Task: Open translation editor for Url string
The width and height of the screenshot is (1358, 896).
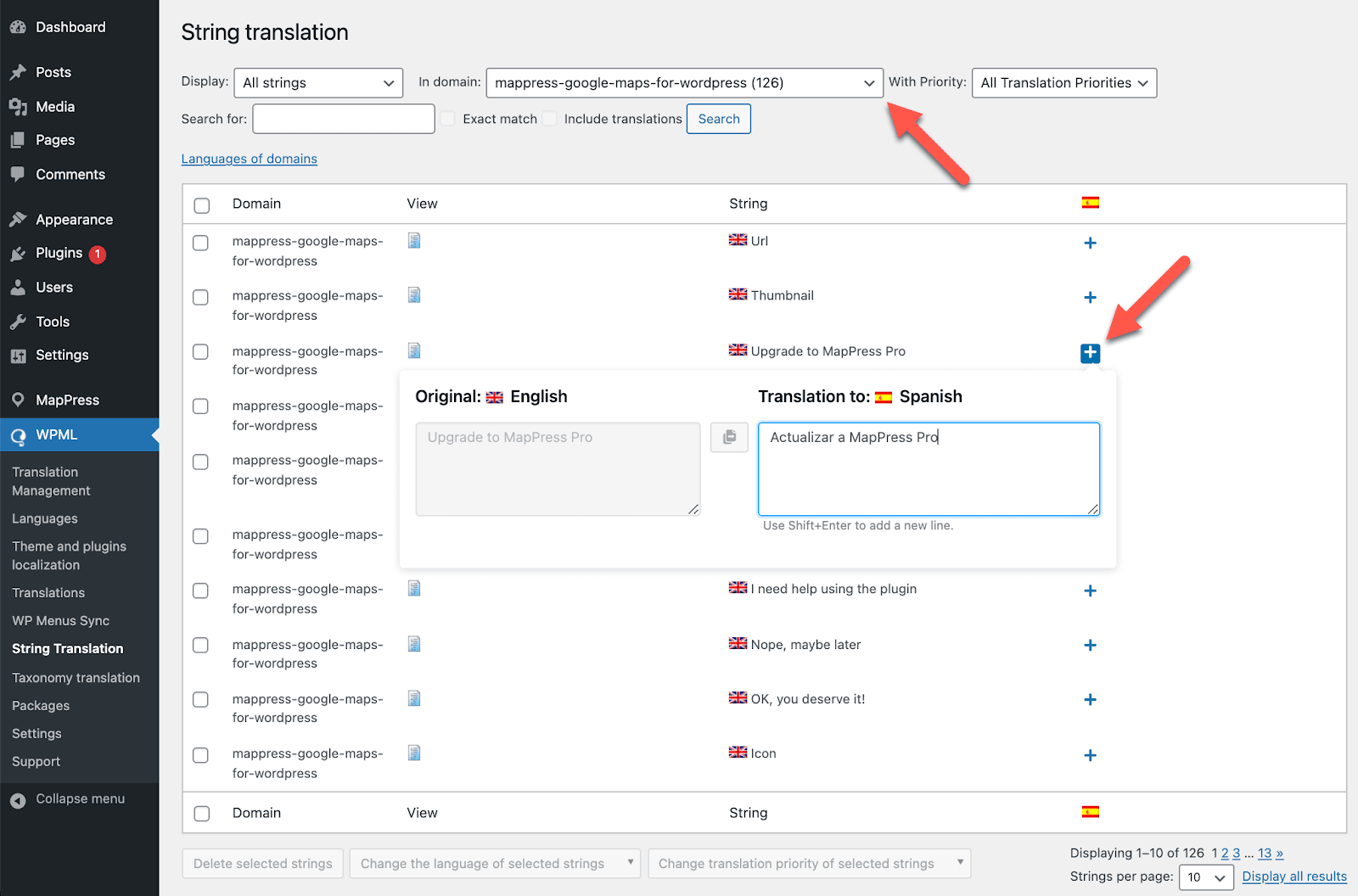Action: click(x=1091, y=244)
